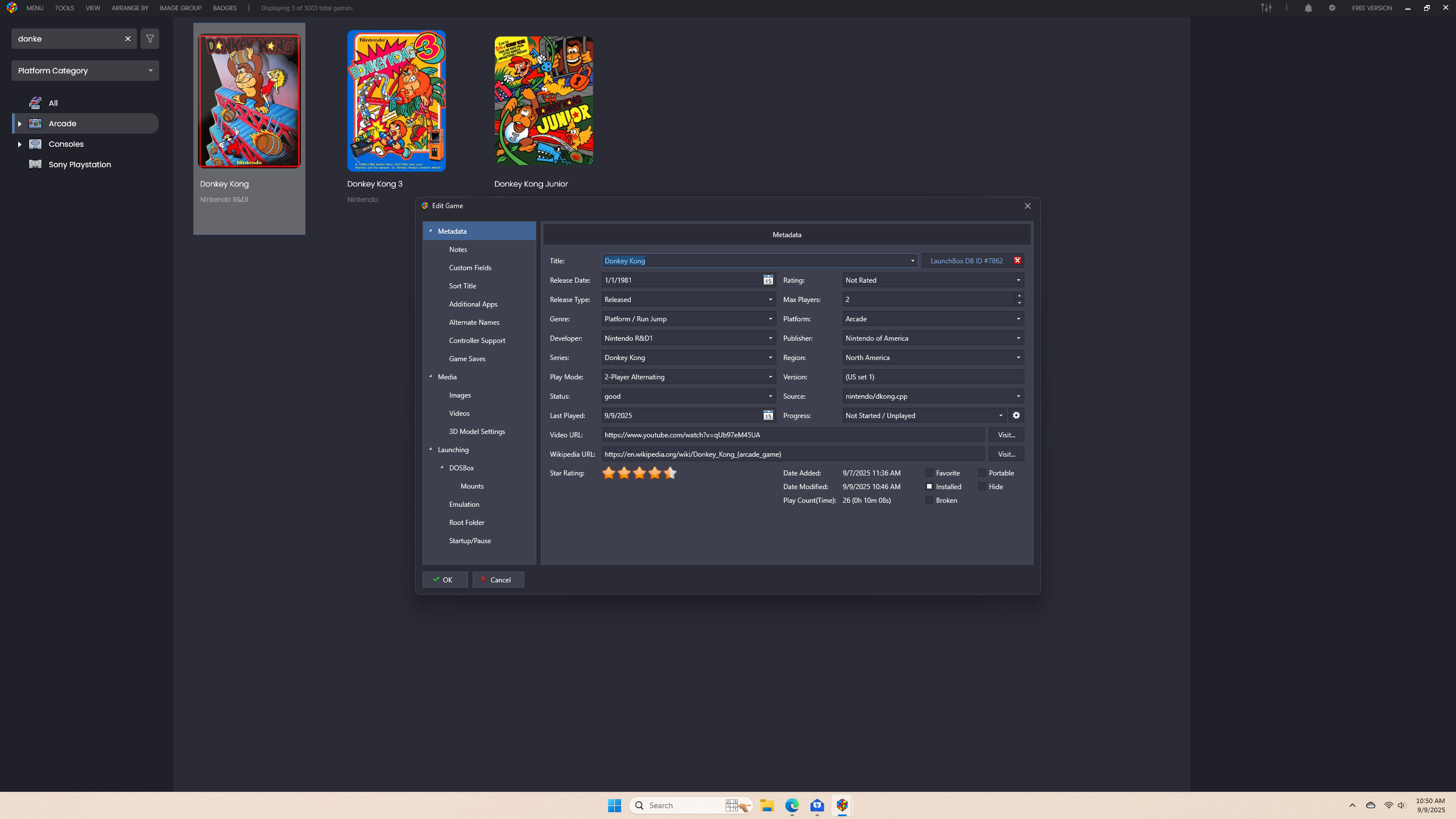Collapse the Media section
The width and height of the screenshot is (1456, 819).
[x=431, y=377]
